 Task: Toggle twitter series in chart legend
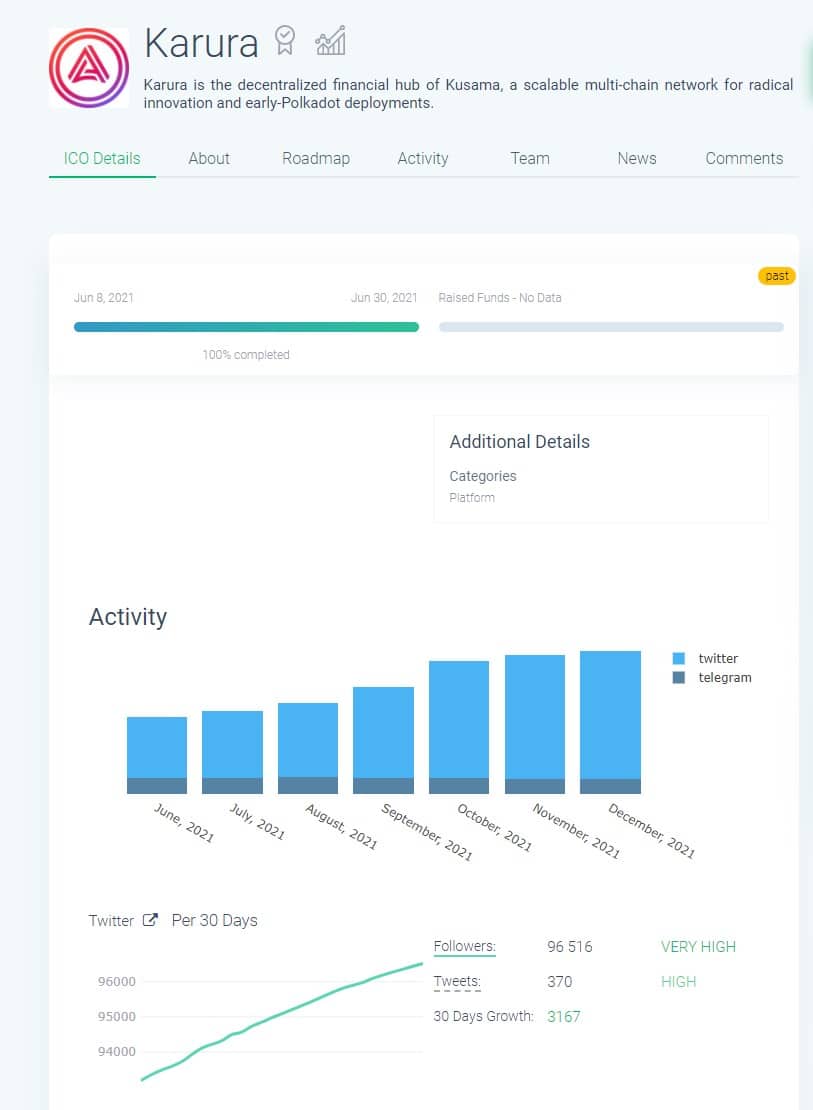coord(708,658)
